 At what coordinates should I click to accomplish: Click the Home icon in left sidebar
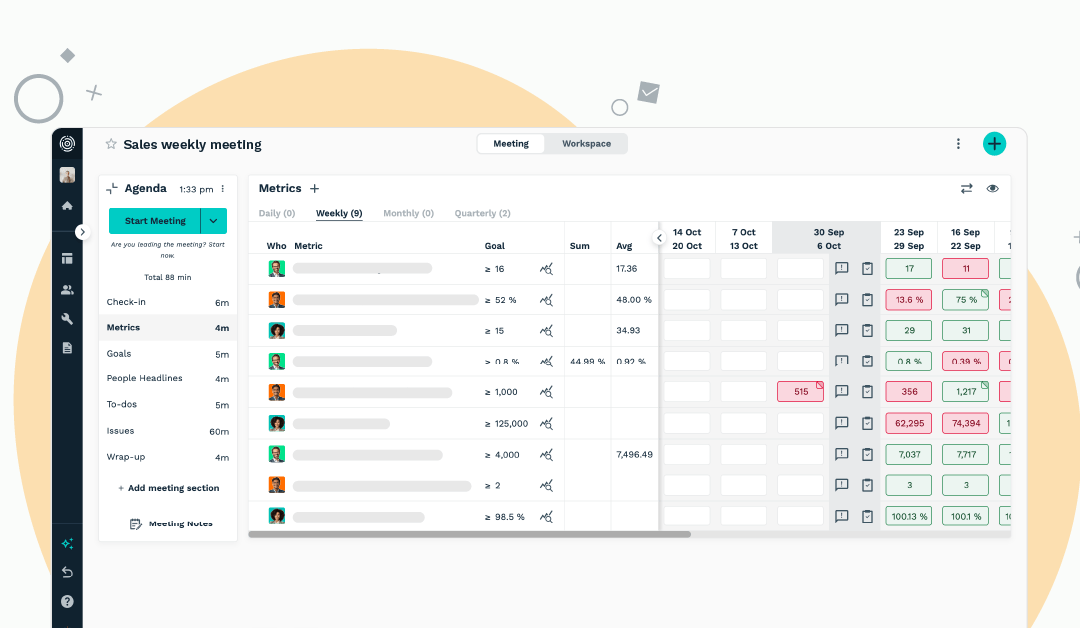[67, 206]
